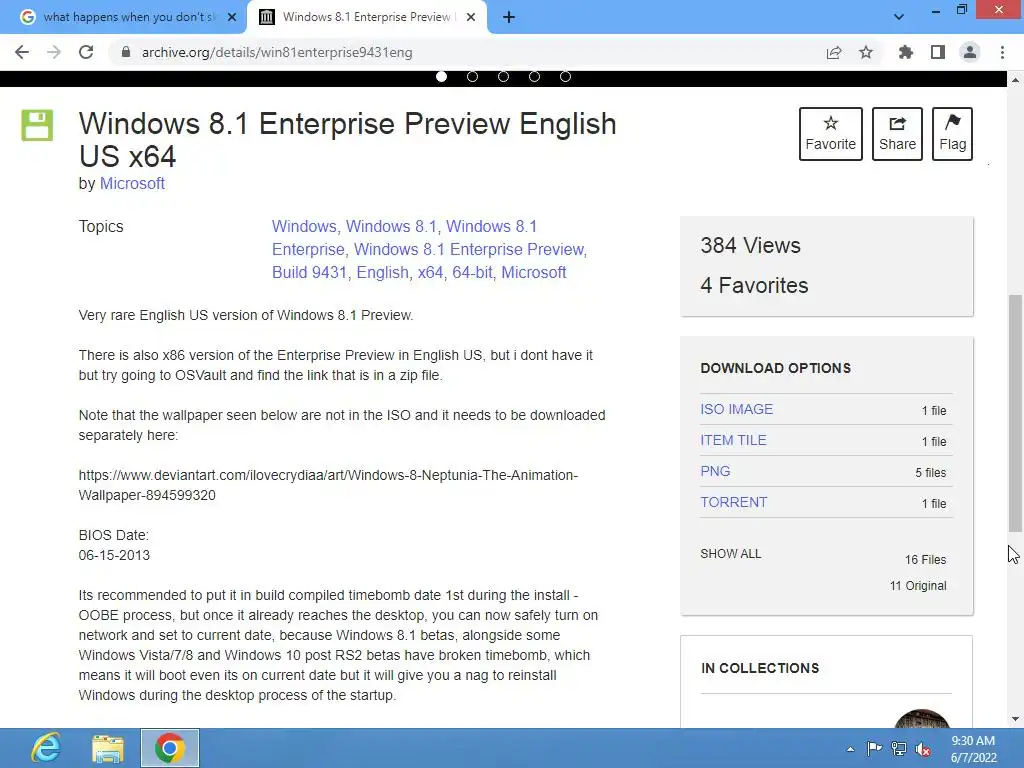Image resolution: width=1024 pixels, height=768 pixels.
Task: Open the Microsoft creator link
Action: pyautogui.click(x=132, y=184)
